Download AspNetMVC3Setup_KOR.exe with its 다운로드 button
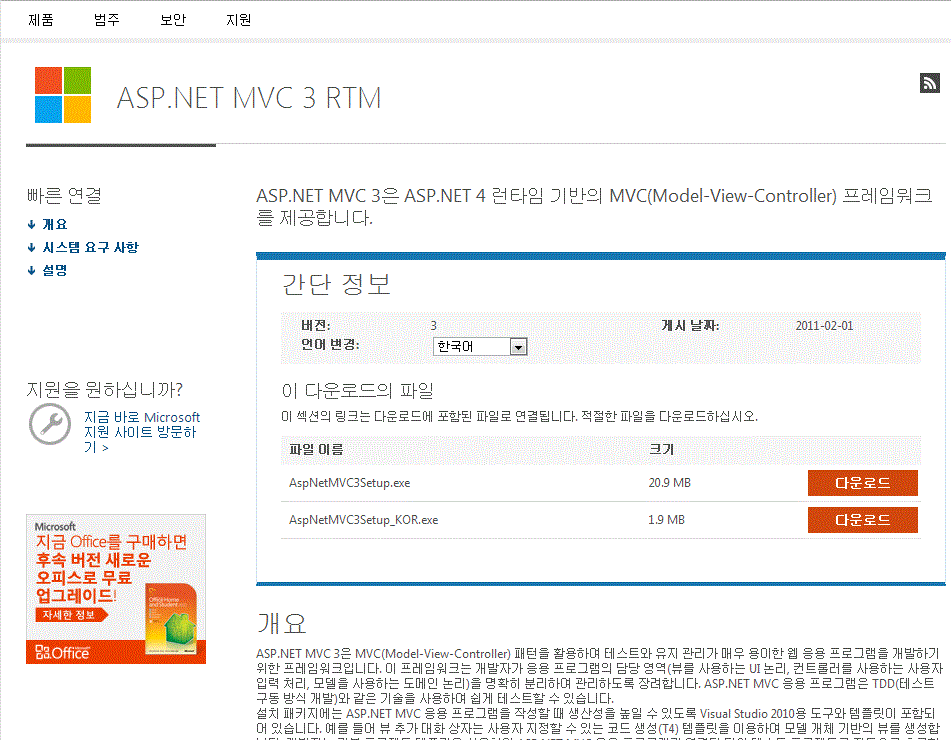951x740 pixels. coord(862,520)
